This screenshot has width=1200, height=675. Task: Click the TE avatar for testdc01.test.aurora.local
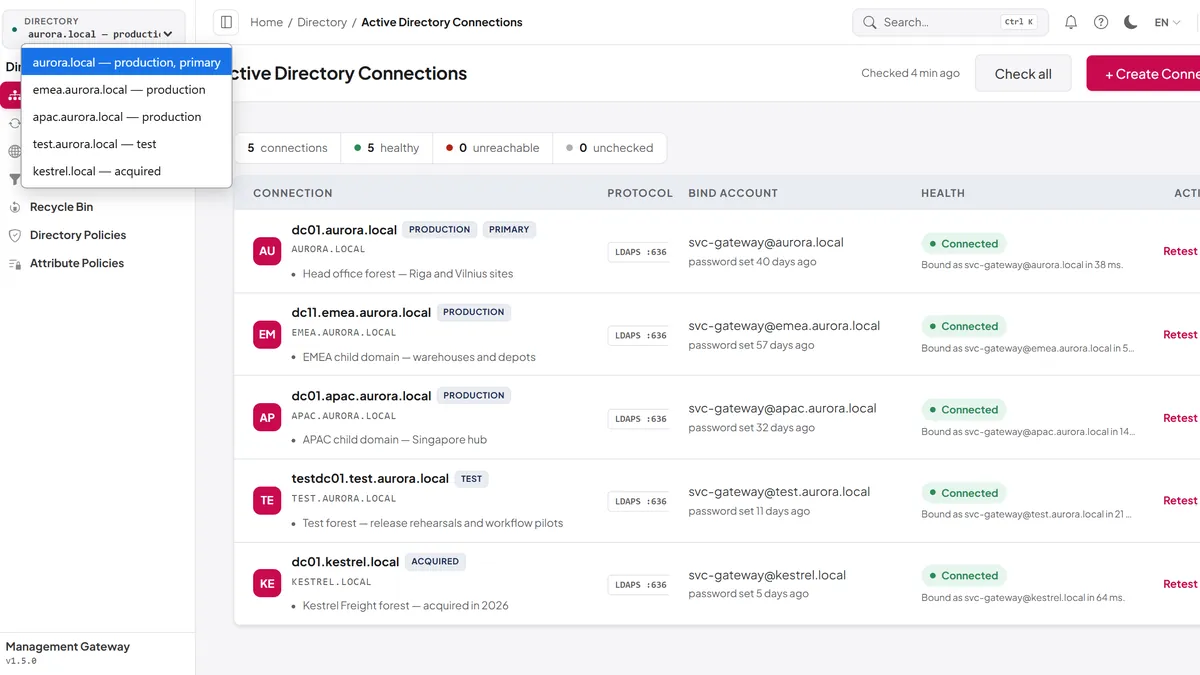(267, 500)
